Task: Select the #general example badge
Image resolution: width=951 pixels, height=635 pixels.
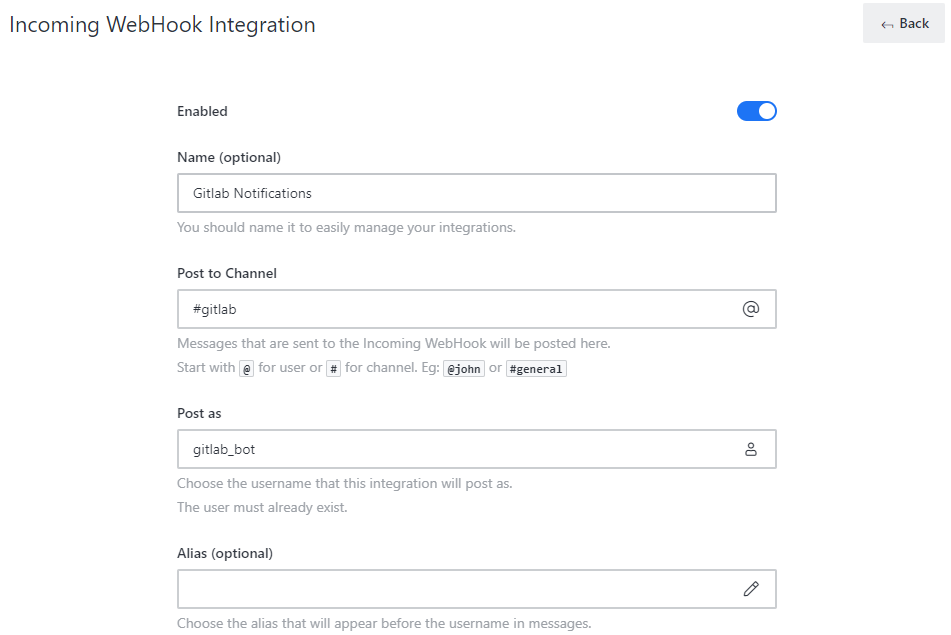Action: coord(536,368)
